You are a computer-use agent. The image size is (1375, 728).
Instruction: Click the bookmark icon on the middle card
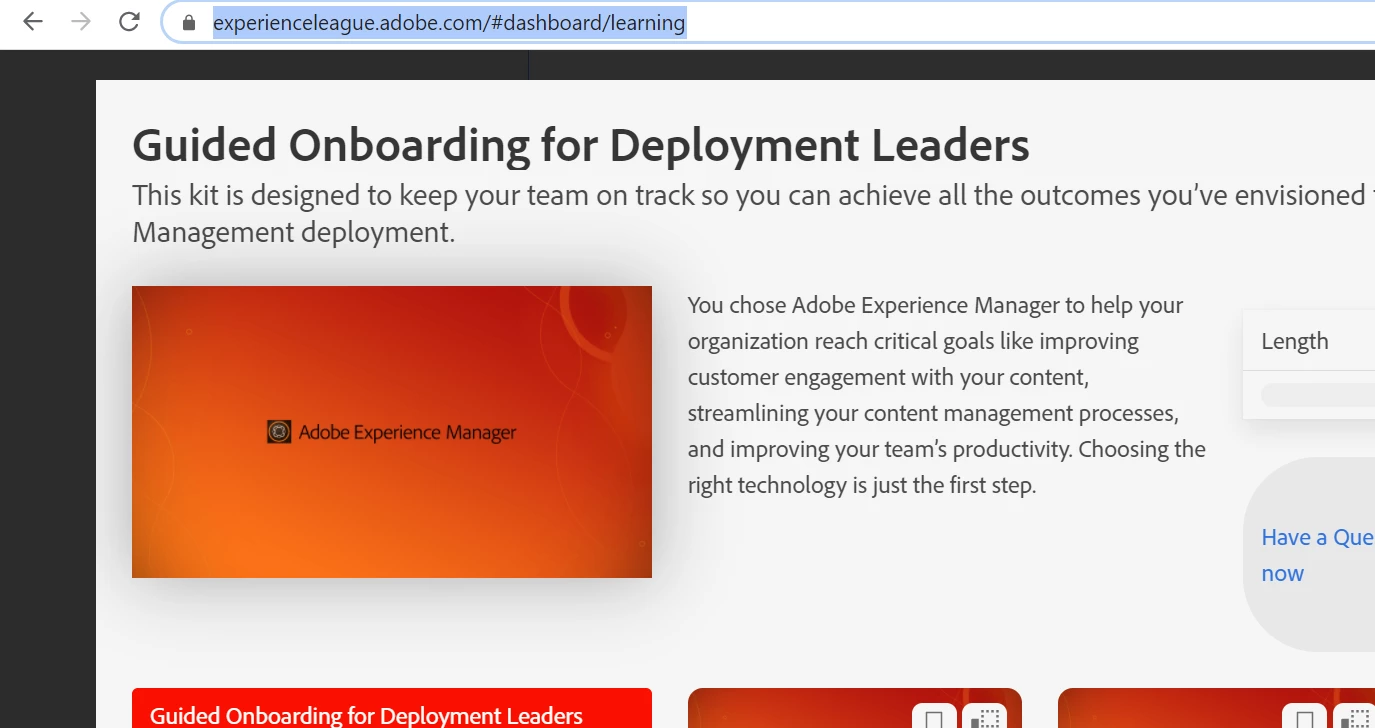coord(934,719)
